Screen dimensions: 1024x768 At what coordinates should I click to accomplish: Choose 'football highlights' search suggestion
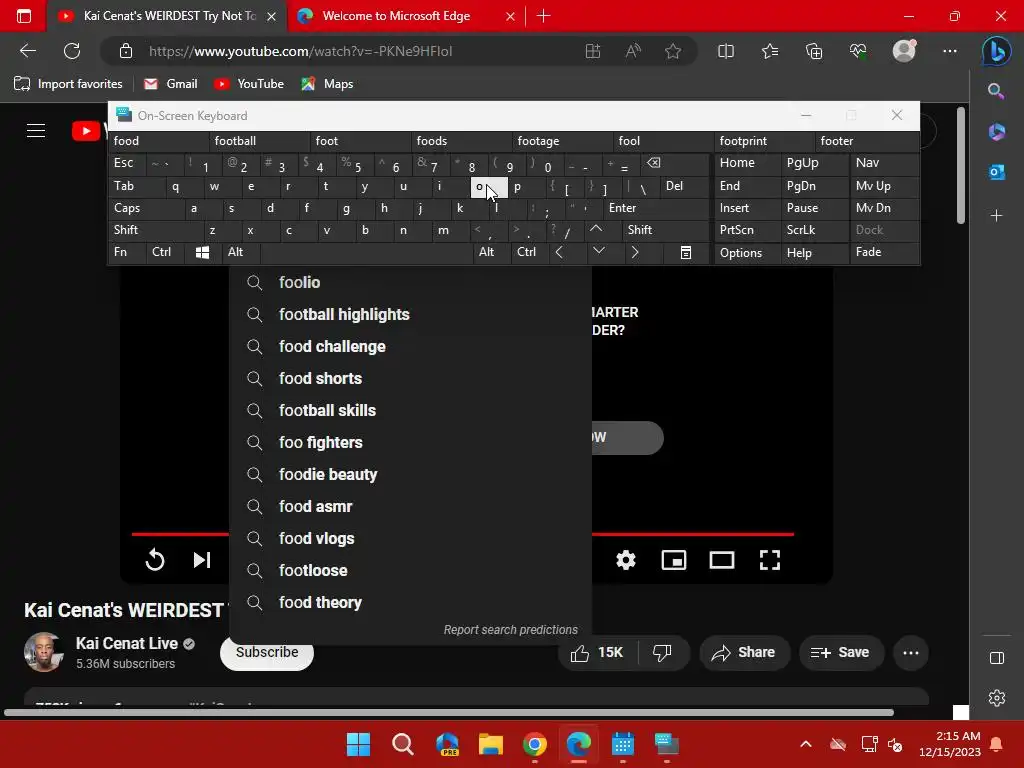click(411, 315)
